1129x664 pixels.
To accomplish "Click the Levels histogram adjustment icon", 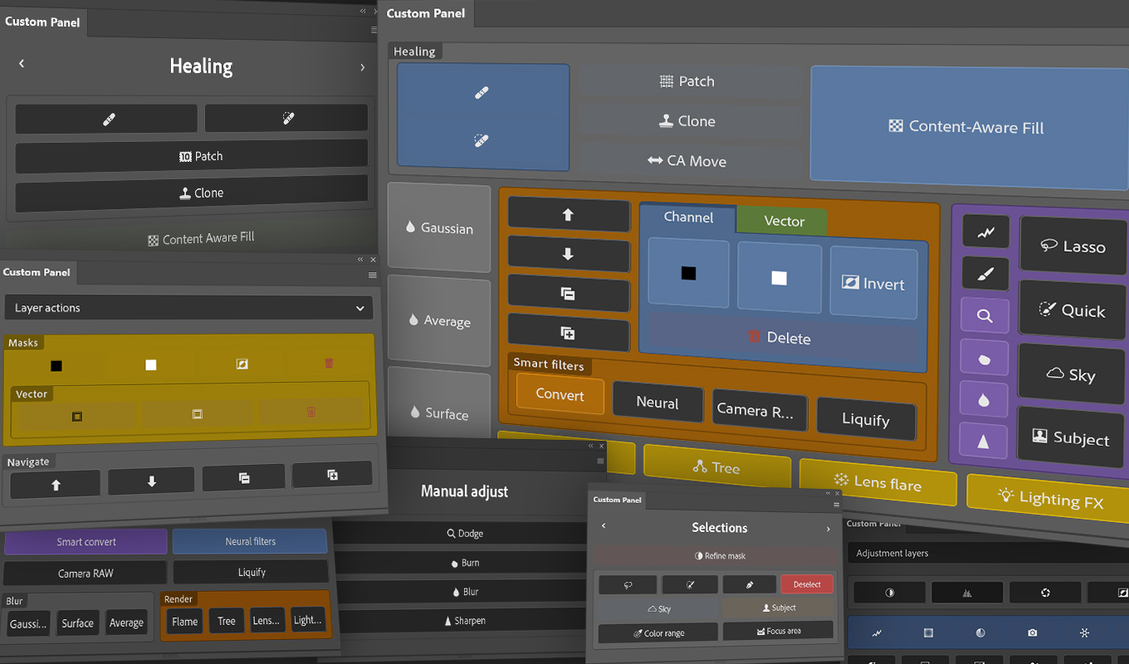I will click(x=967, y=593).
